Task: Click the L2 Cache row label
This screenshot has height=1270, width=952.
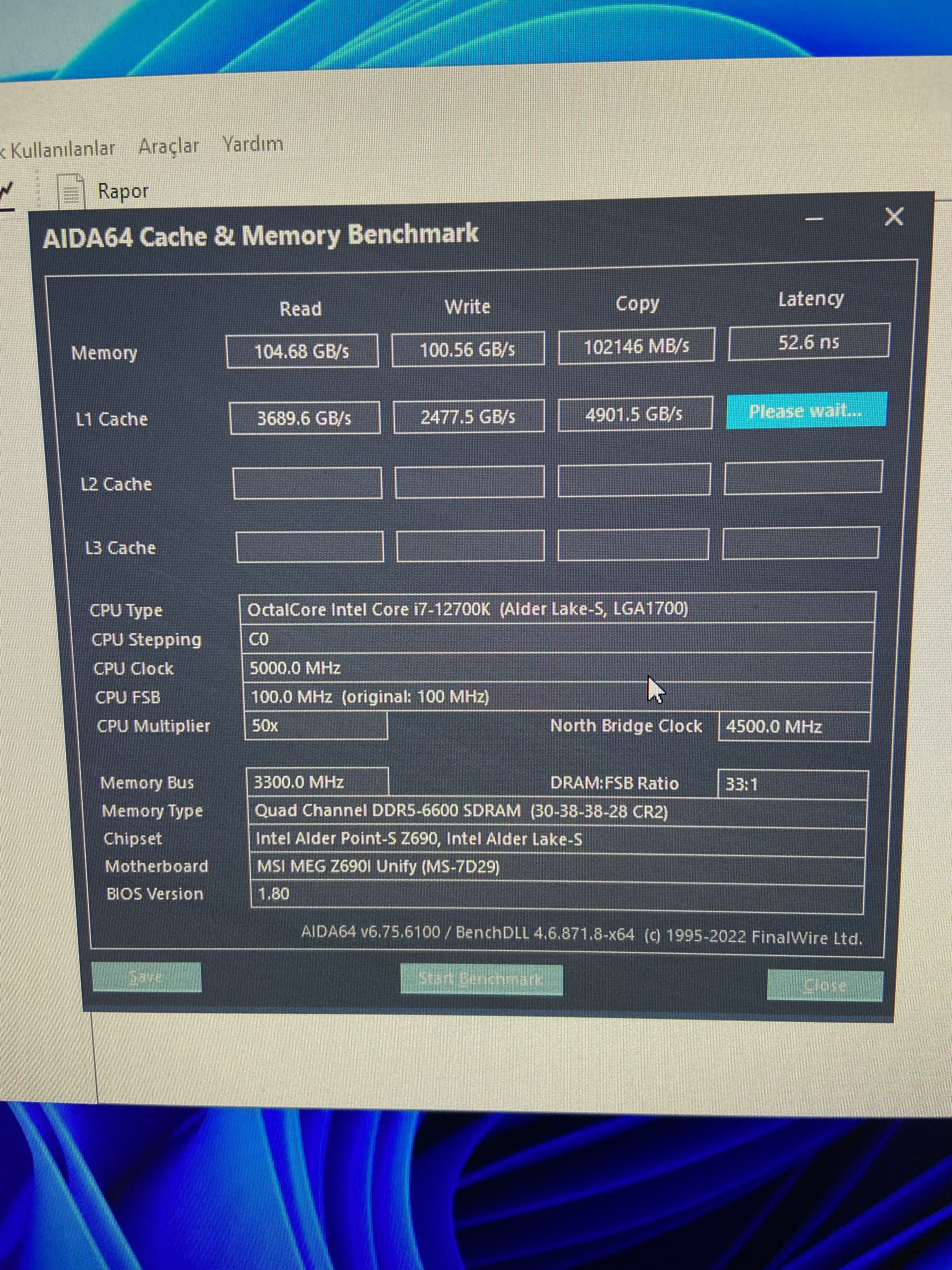Action: 116,484
